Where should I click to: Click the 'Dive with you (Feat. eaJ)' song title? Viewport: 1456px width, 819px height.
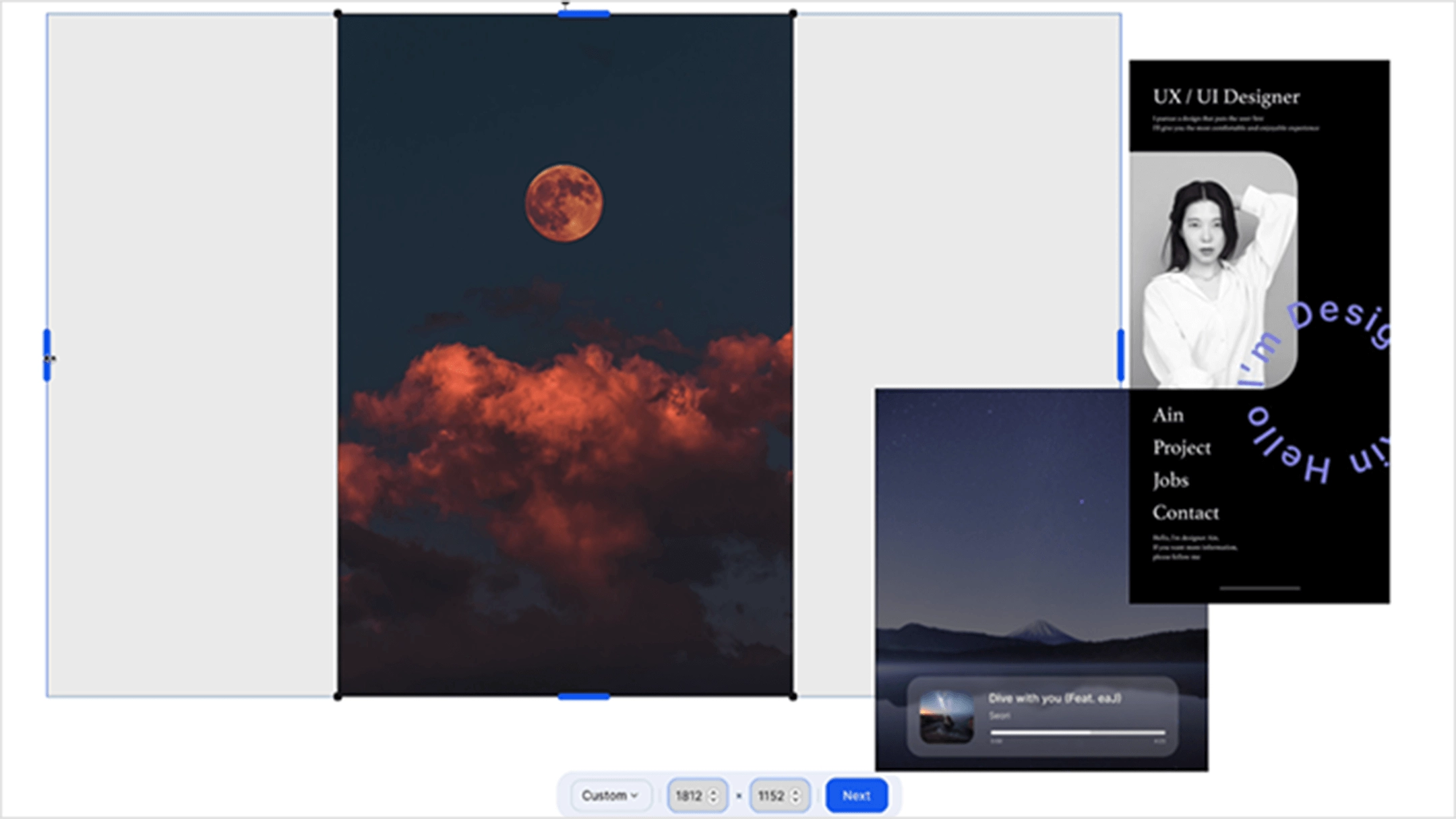pos(1054,698)
